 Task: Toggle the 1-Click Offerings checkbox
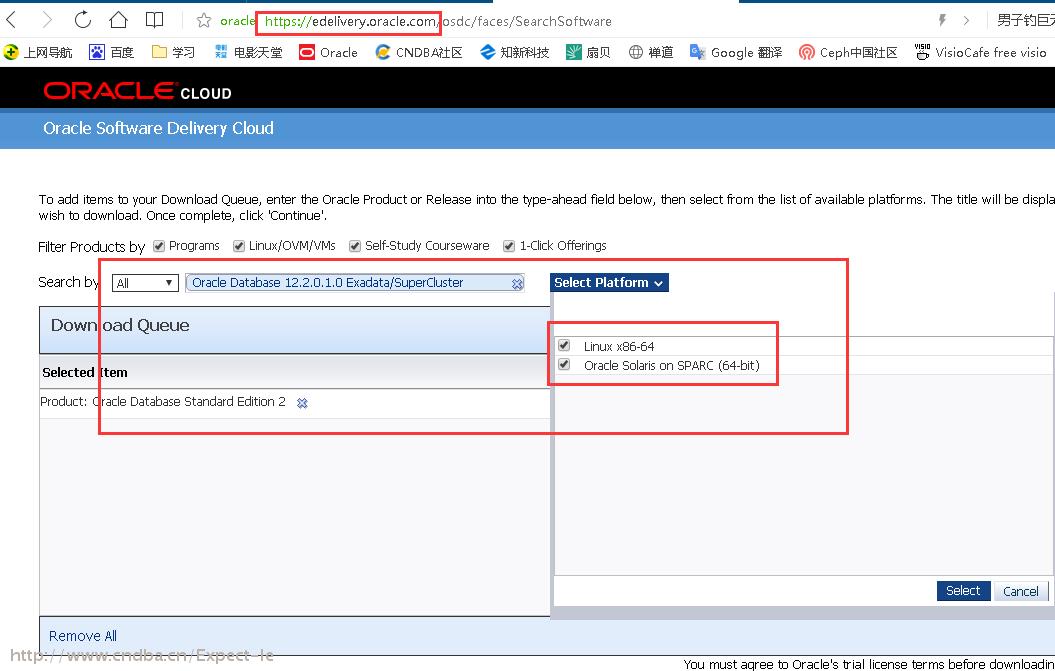pyautogui.click(x=509, y=246)
